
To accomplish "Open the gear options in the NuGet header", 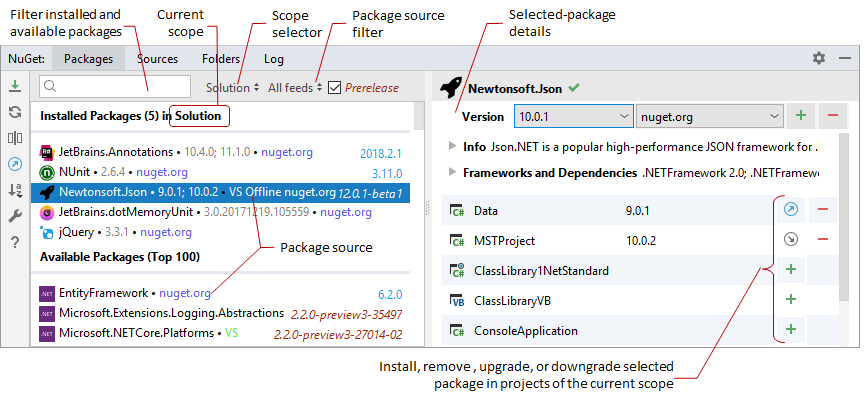I will pyautogui.click(x=819, y=58).
